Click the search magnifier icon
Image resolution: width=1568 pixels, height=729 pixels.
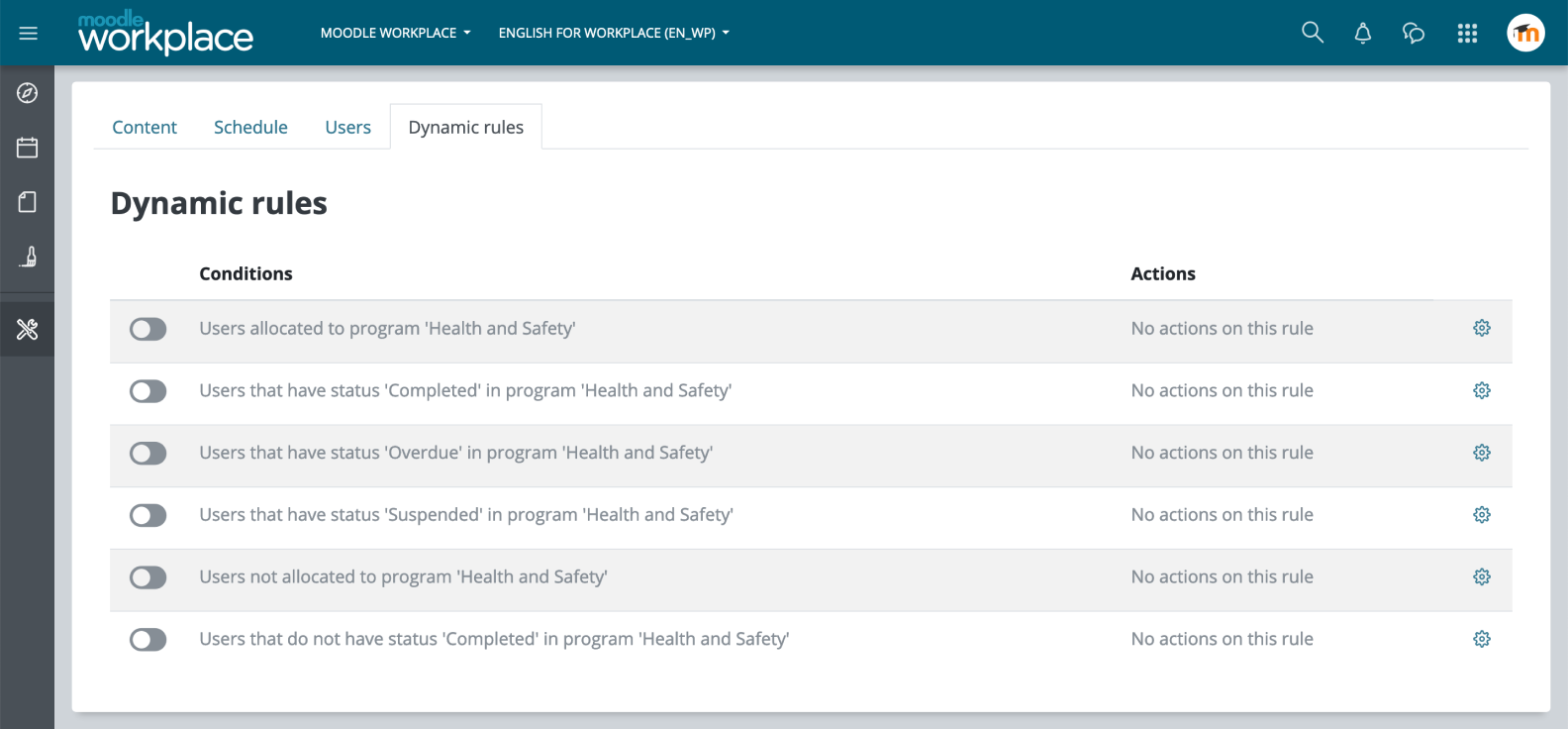pos(1312,33)
